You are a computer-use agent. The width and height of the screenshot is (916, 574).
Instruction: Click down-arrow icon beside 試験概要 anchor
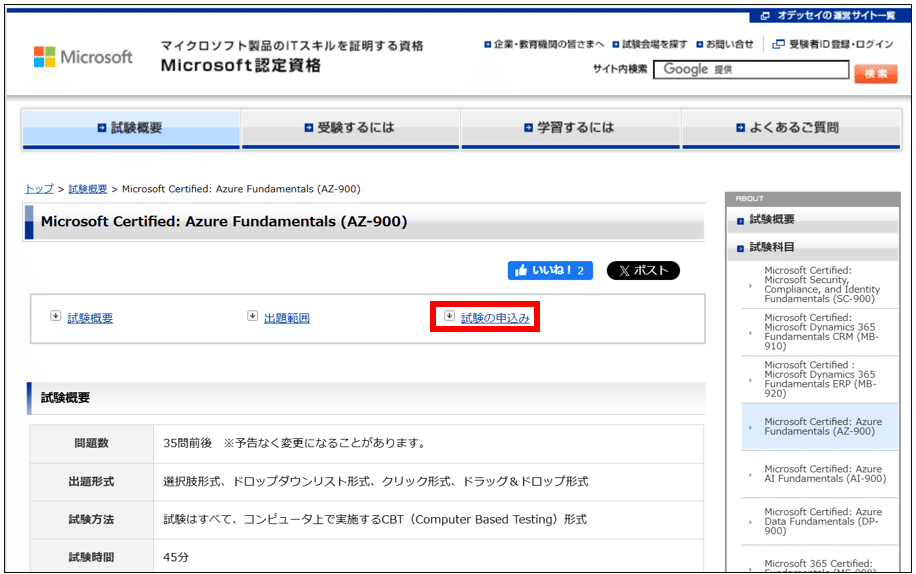point(55,316)
